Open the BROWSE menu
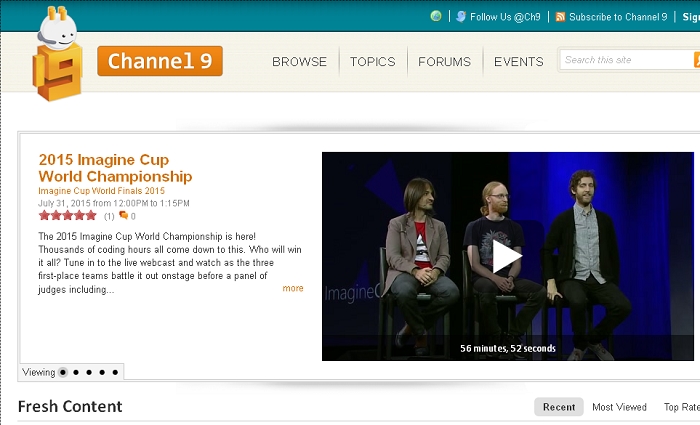Screen dimensions: 700x425 point(299,62)
